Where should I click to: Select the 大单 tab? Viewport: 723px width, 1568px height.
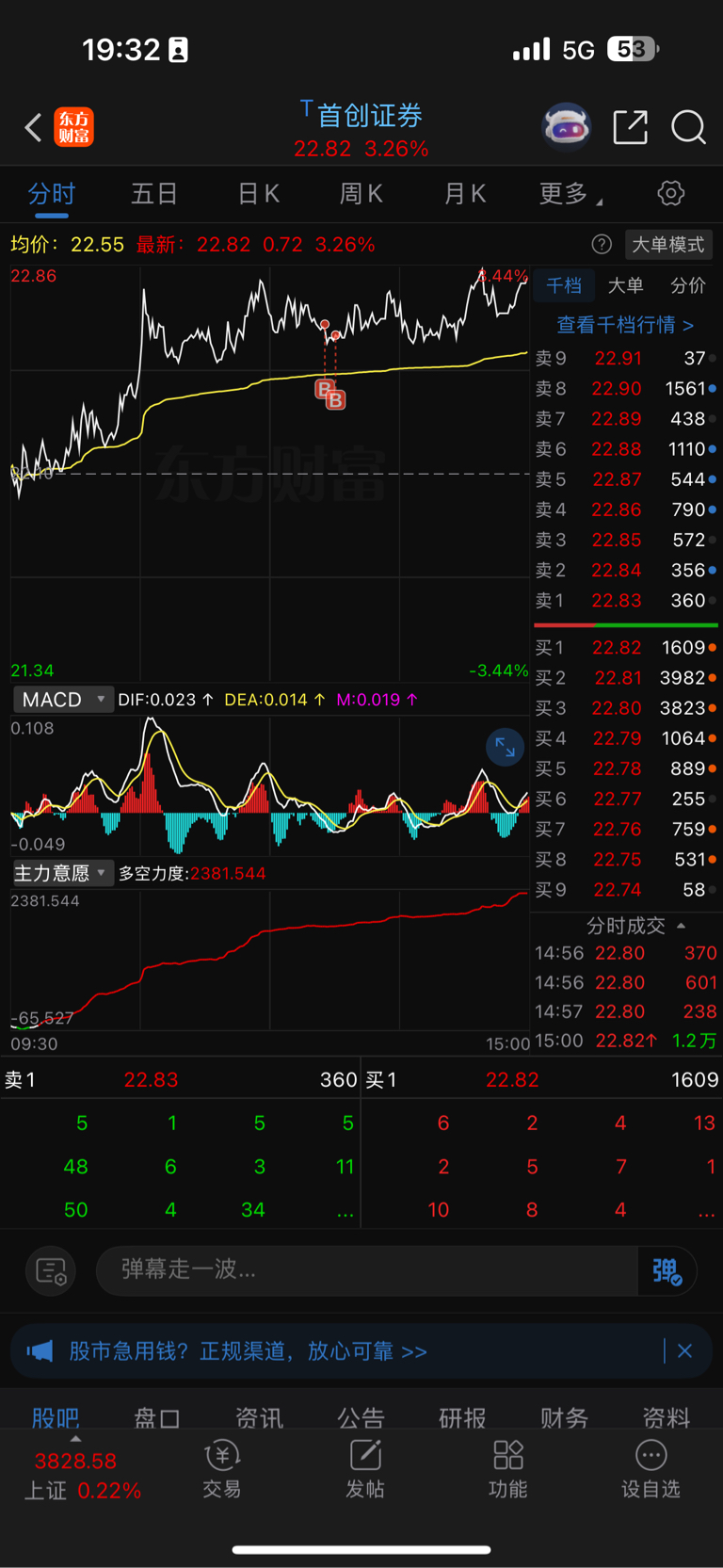pos(626,285)
